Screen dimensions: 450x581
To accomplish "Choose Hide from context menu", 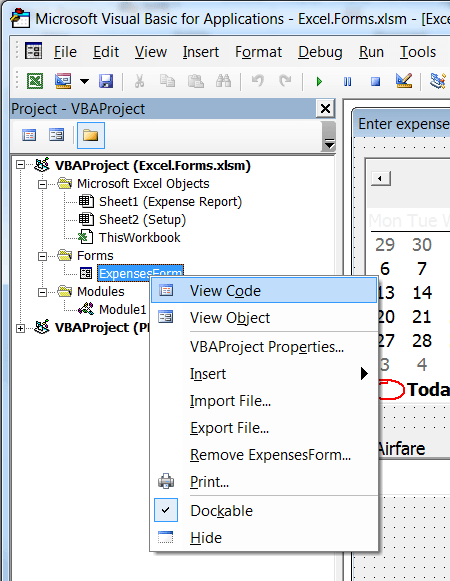I will 264,538.
